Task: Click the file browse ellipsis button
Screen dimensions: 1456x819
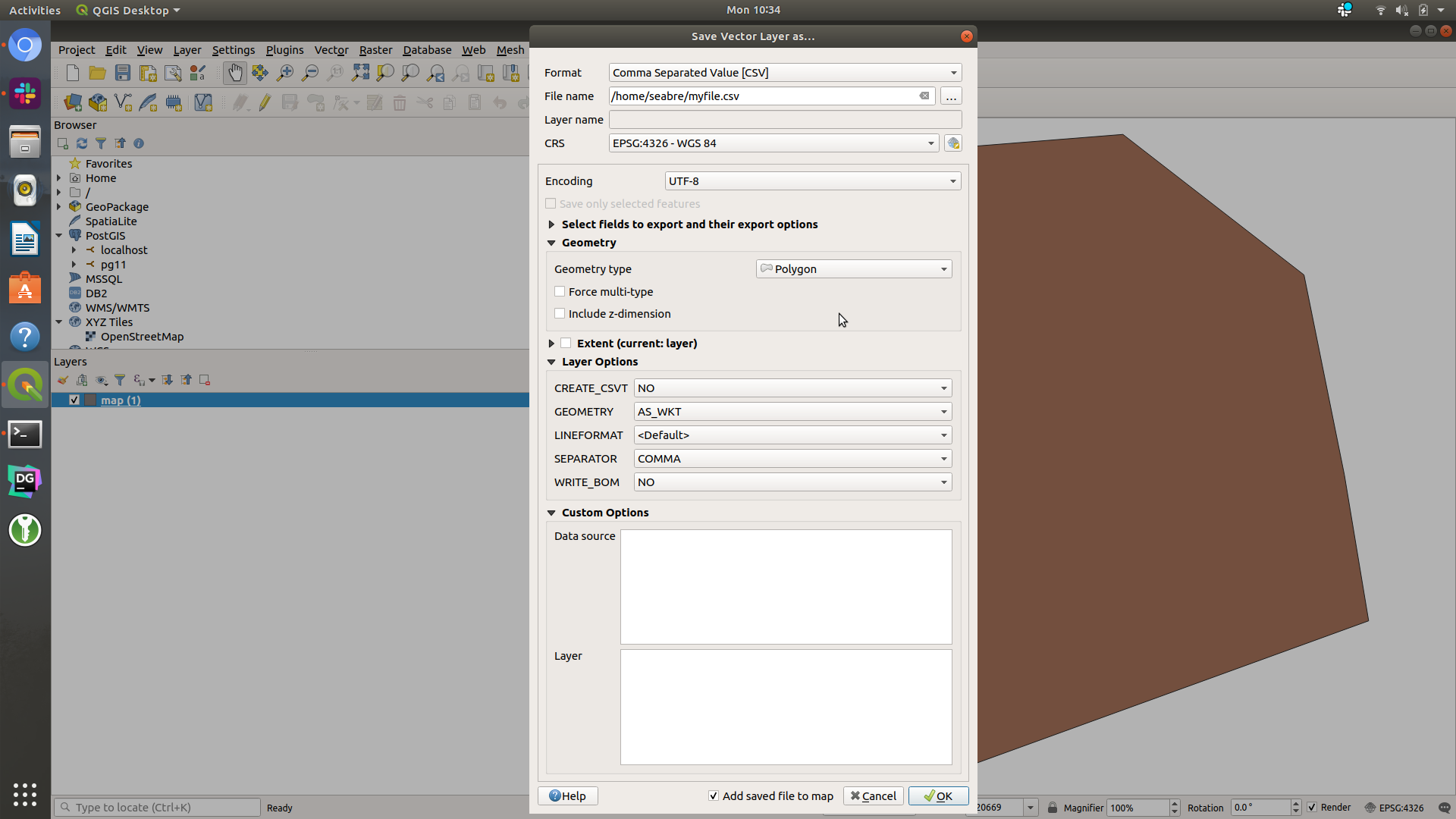Action: 951,96
